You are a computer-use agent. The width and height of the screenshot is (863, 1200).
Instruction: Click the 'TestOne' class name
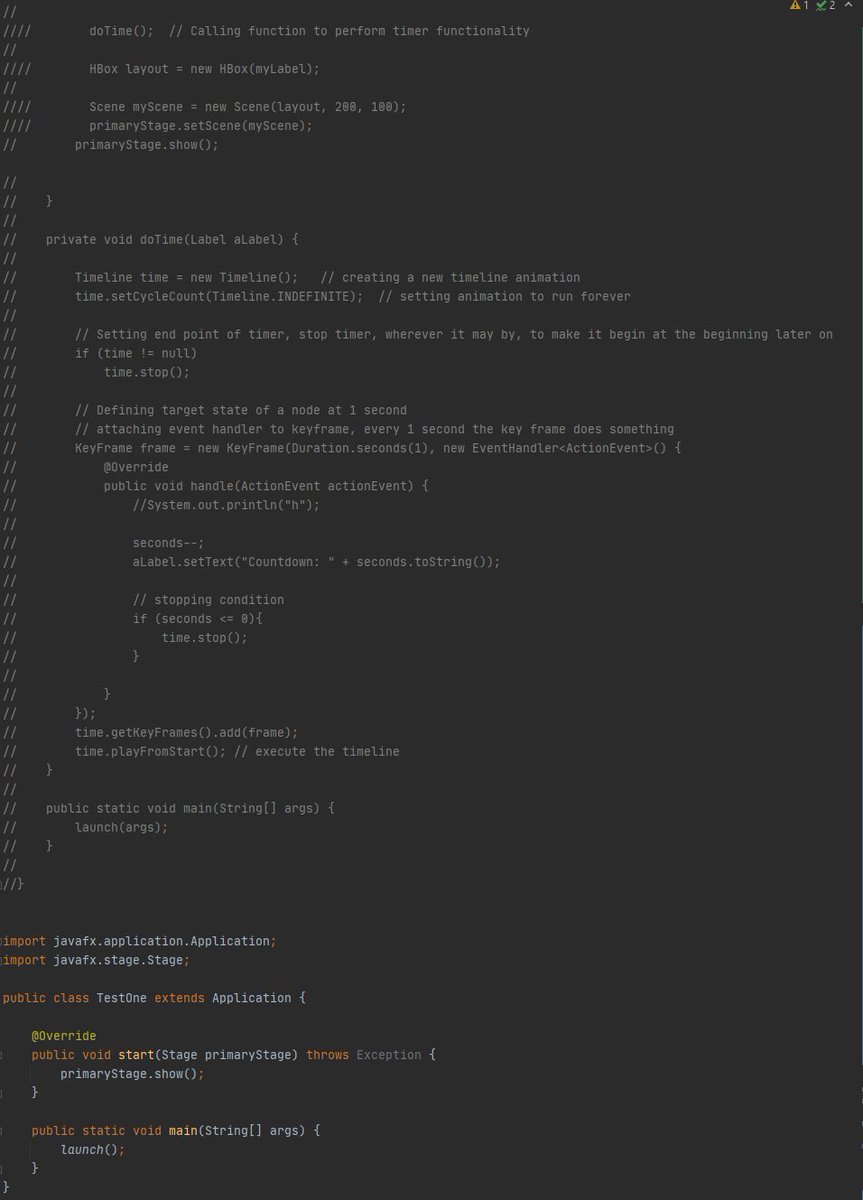coord(124,998)
